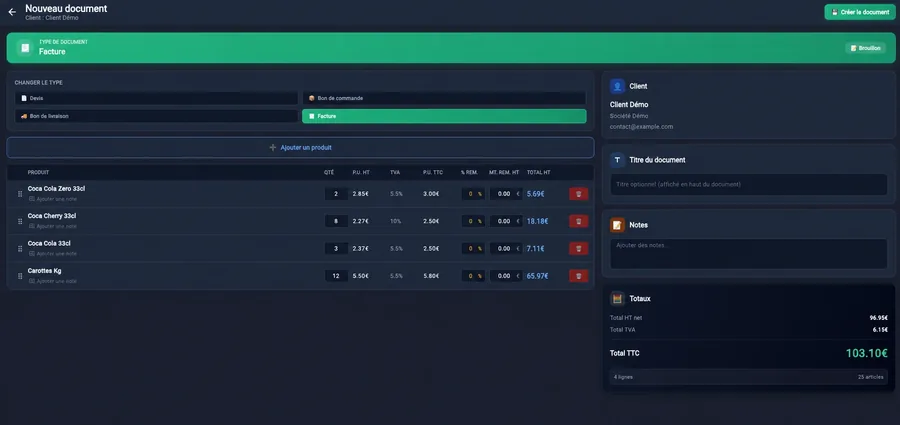This screenshot has width=900, height=425.
Task: Click the PRODUIT column header
Action: tap(38, 172)
